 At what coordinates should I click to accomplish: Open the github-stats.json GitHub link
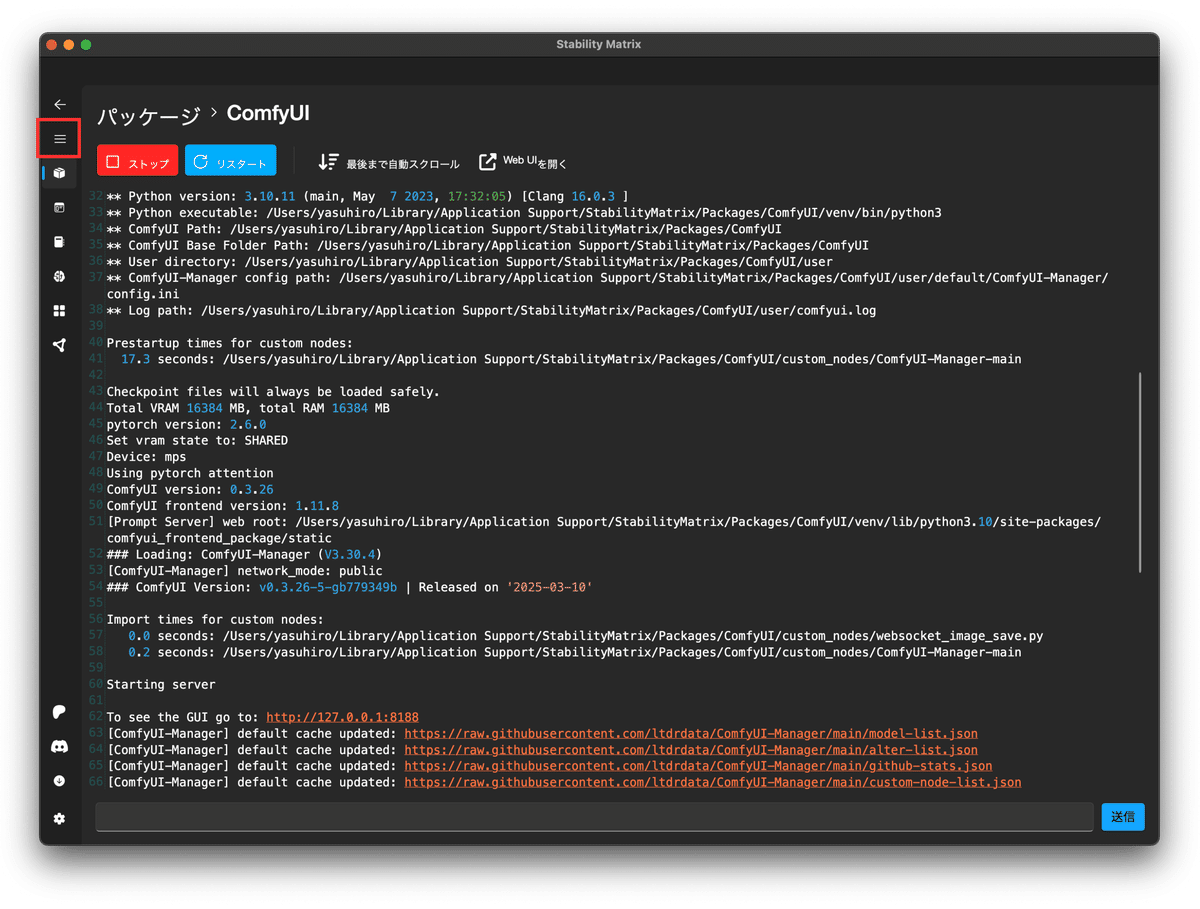[x=698, y=766]
